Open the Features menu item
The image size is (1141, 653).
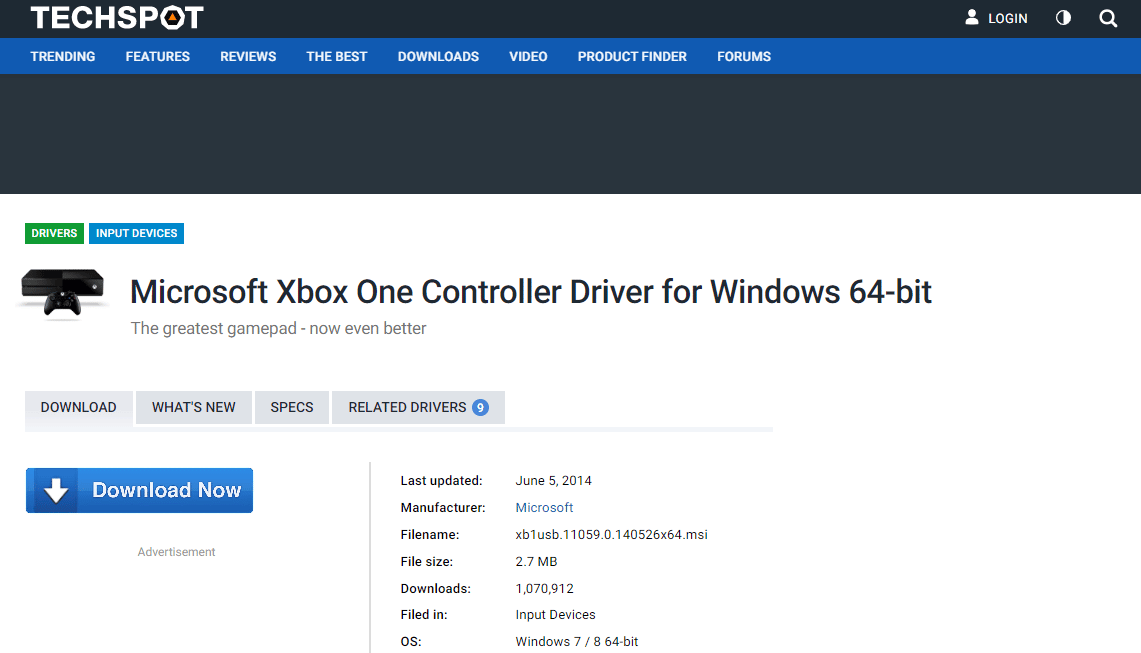157,57
